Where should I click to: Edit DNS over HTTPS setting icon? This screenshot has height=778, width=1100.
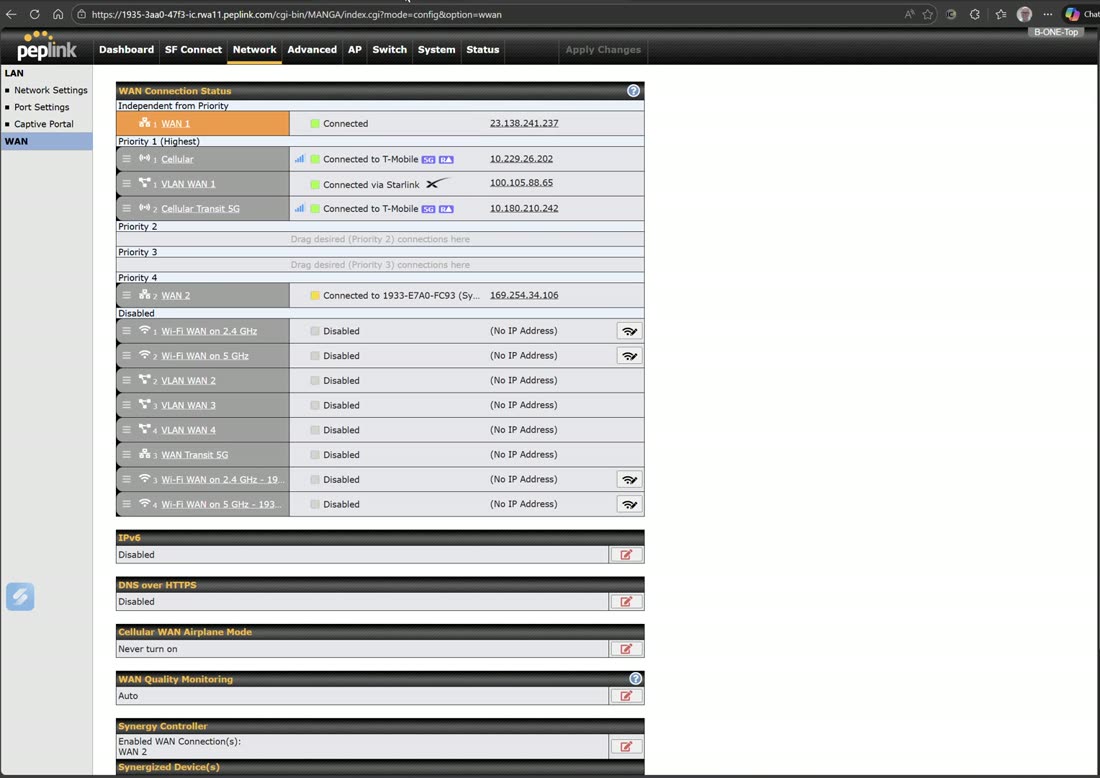click(626, 601)
